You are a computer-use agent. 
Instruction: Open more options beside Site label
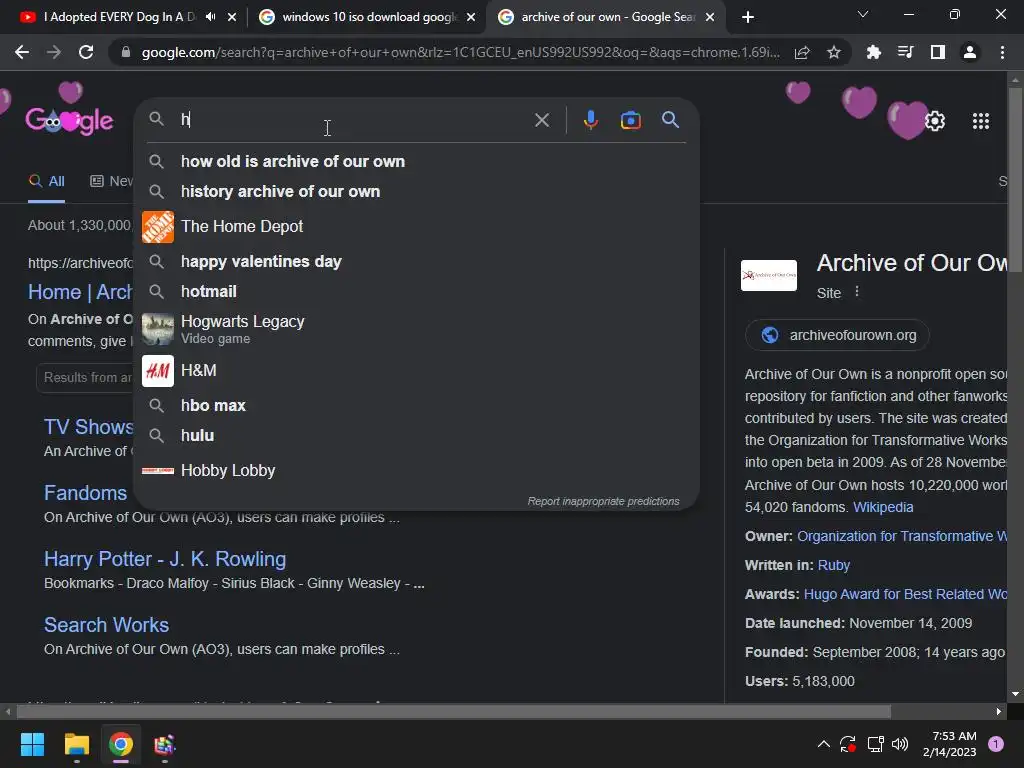(x=857, y=292)
